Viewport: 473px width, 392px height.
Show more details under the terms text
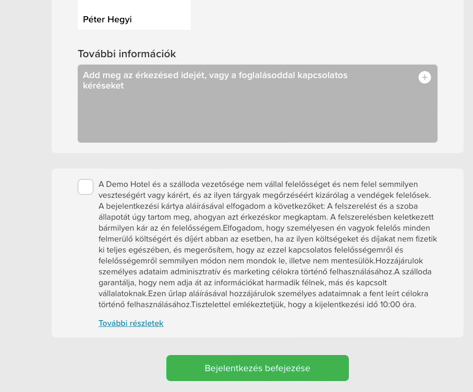[x=131, y=323]
